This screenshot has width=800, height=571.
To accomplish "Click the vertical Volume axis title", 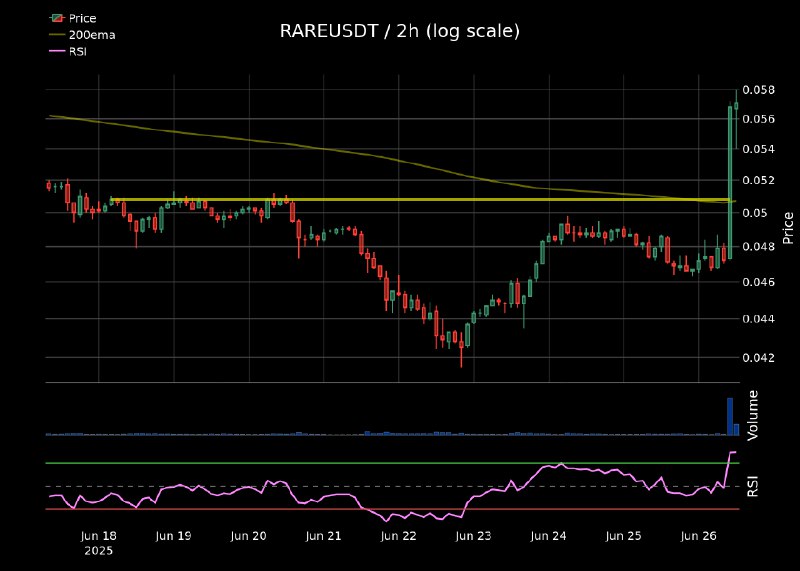I will (x=753, y=415).
